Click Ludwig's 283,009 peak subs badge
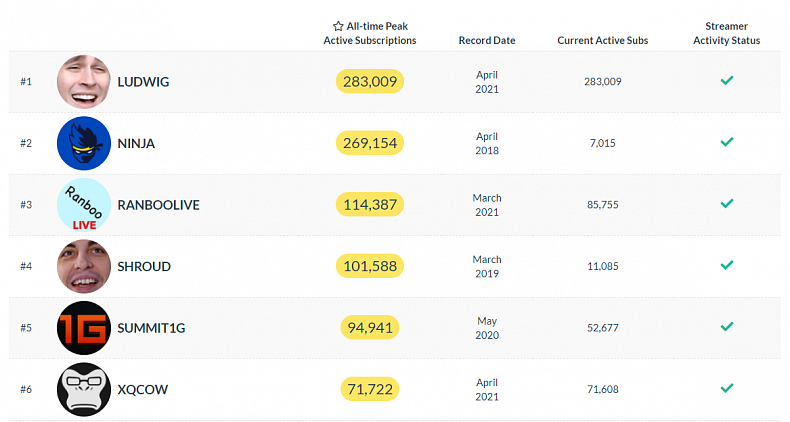790x422 pixels. point(370,82)
